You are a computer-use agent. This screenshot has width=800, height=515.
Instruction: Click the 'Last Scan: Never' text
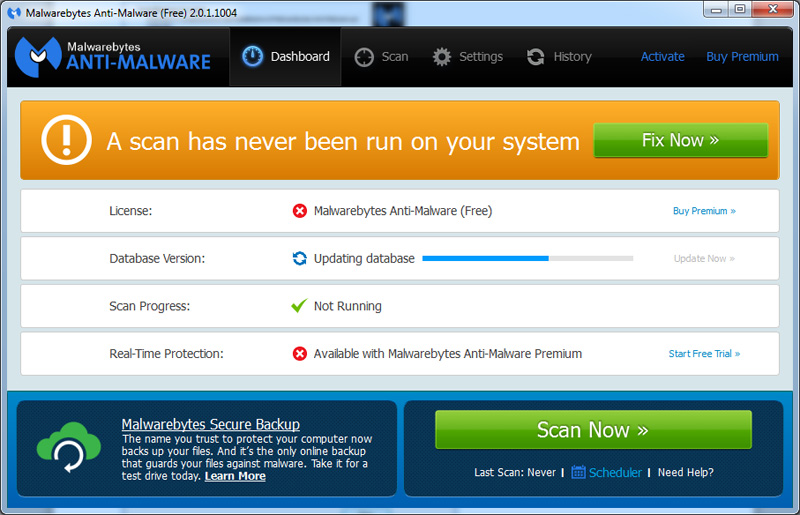click(515, 473)
